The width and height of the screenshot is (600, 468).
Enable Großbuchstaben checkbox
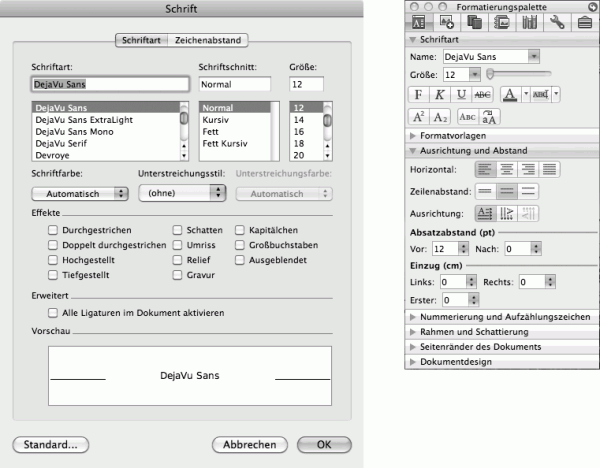240,245
